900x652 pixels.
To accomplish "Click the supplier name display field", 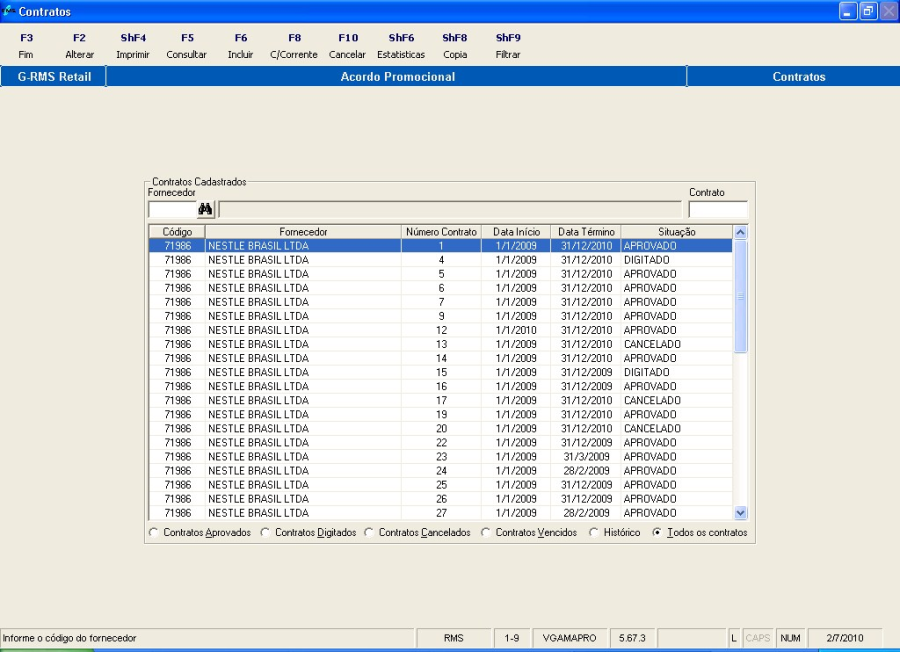I will (450, 209).
